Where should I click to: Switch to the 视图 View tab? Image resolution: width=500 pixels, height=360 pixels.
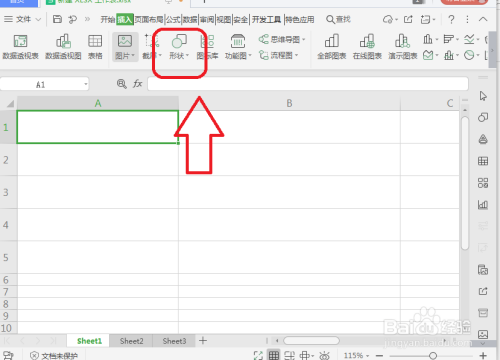224,19
